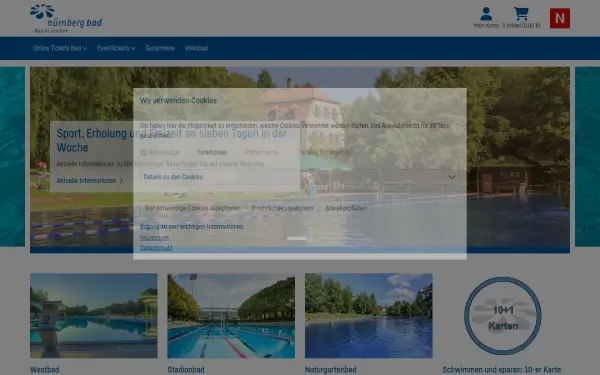Viewport: 600px width, 375px height.
Task: Click the Naturgartenbad title link
Action: [331, 370]
